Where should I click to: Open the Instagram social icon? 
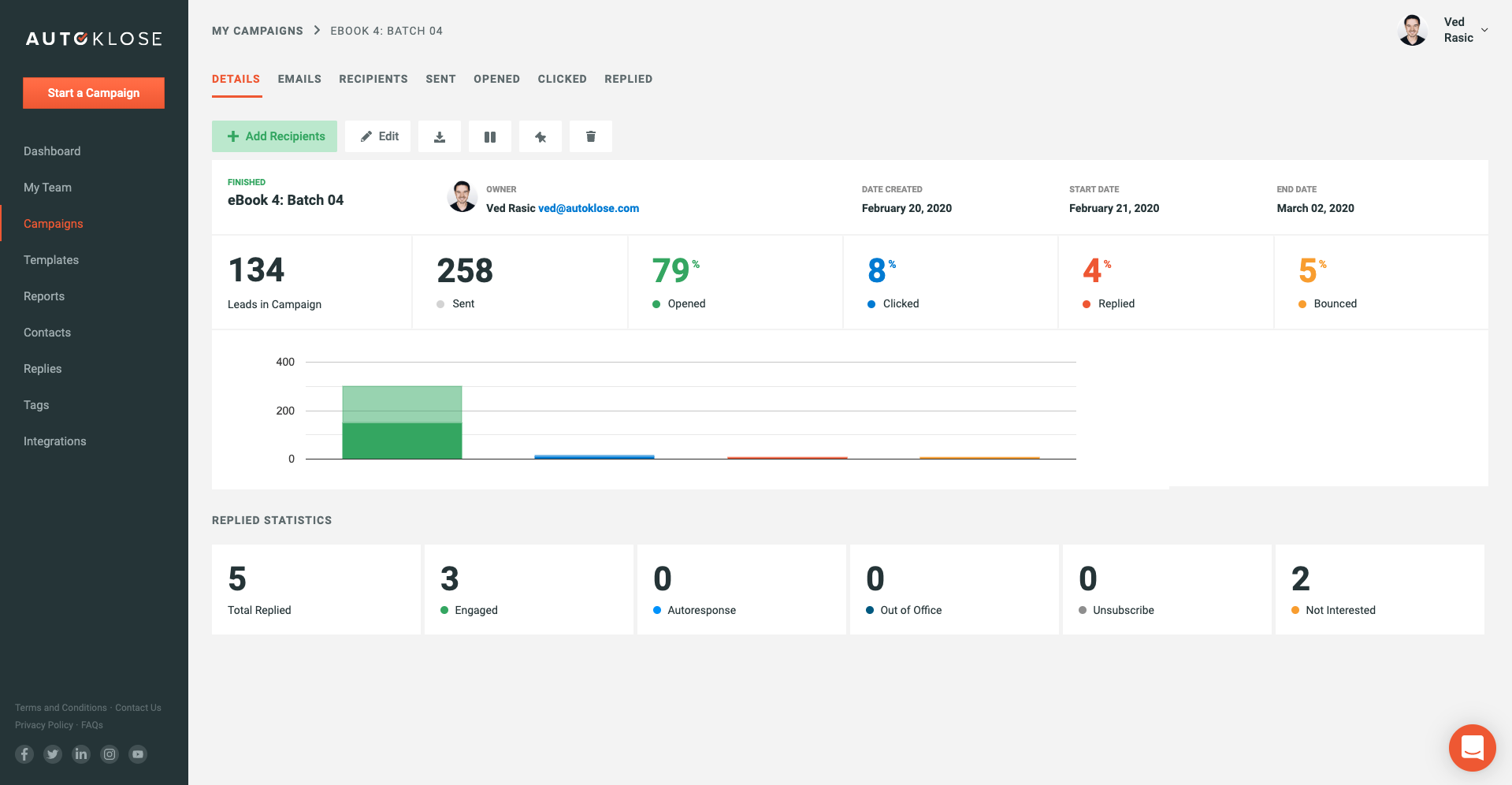tap(110, 754)
